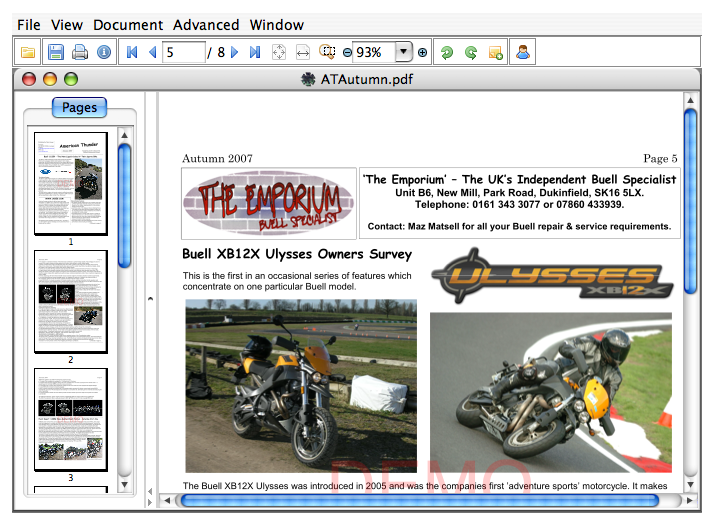Go to the next page
Image resolution: width=717 pixels, height=526 pixels.
235,52
